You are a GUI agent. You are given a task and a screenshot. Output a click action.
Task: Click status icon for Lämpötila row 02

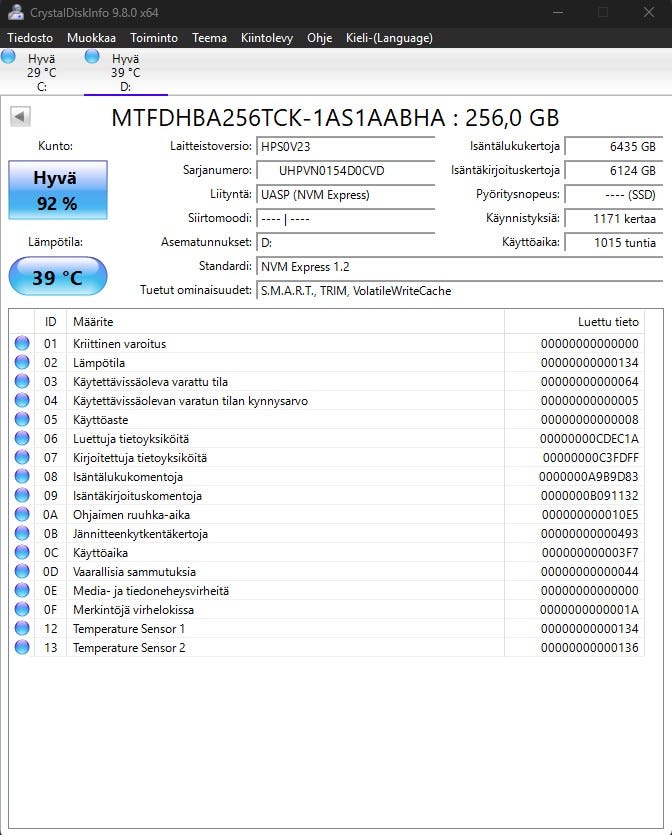coord(22,362)
